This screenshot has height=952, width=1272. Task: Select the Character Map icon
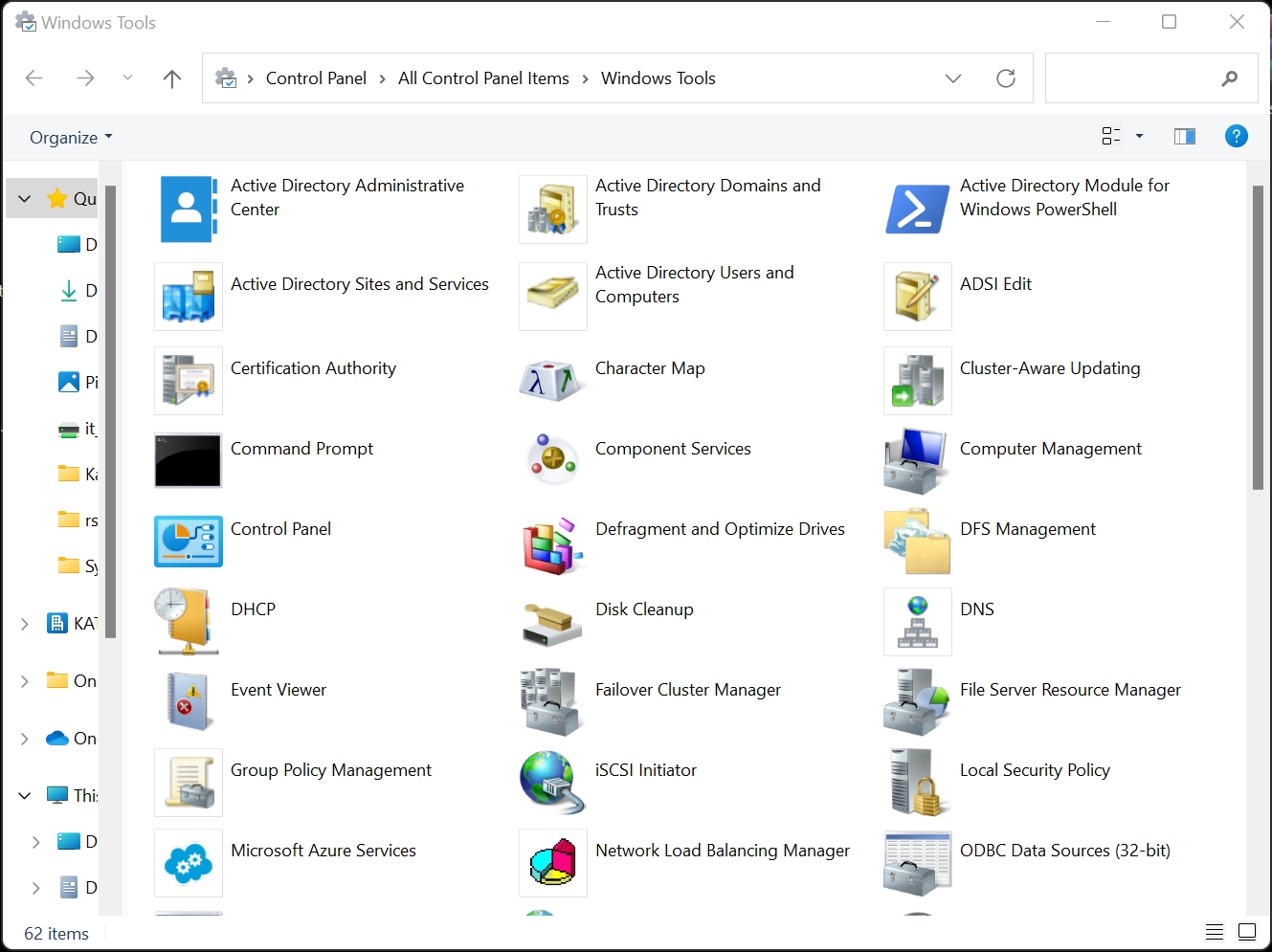[553, 381]
